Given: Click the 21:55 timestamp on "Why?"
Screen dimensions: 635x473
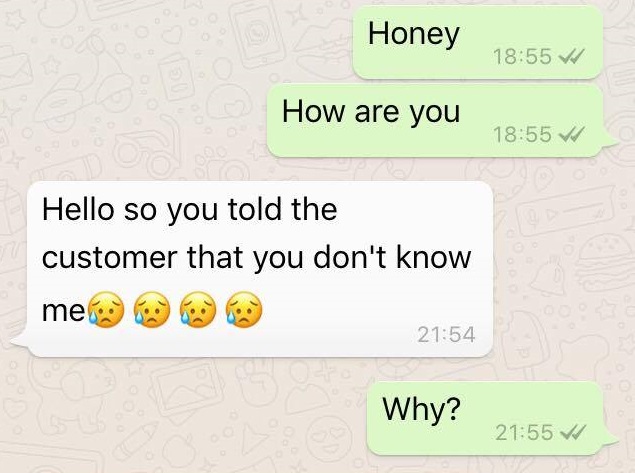Looking at the screenshot, I should (x=524, y=432).
